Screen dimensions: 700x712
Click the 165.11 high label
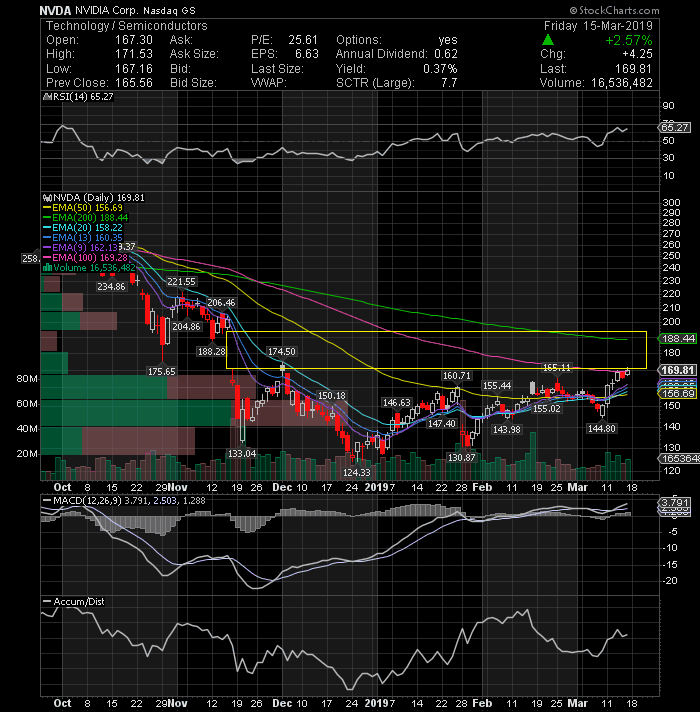click(x=557, y=367)
